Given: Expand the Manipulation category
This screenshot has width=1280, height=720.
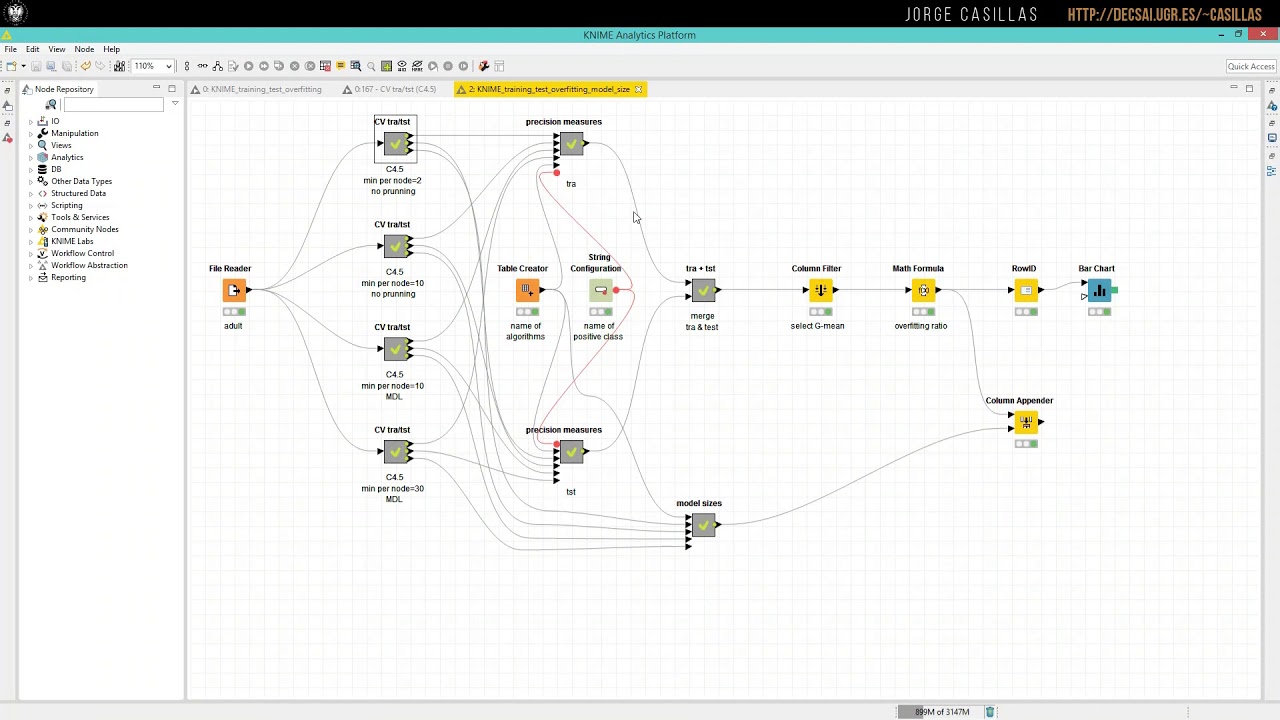Looking at the screenshot, I should click(x=30, y=133).
